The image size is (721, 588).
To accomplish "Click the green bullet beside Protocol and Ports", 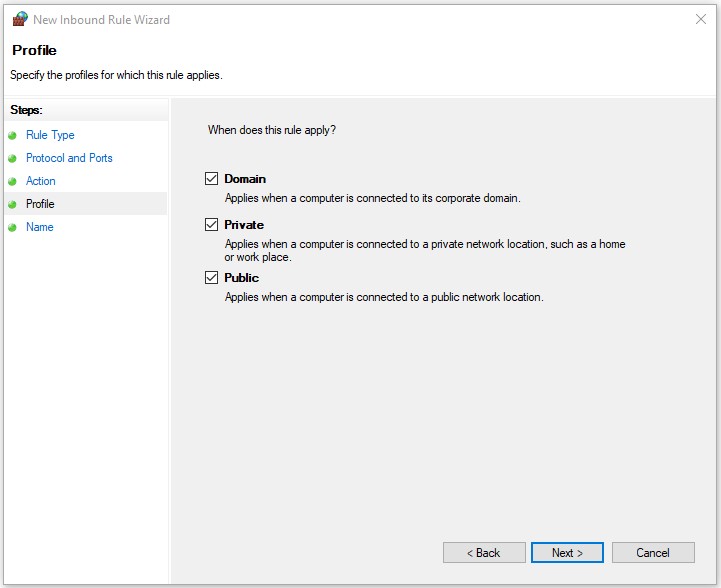I will pos(12,158).
